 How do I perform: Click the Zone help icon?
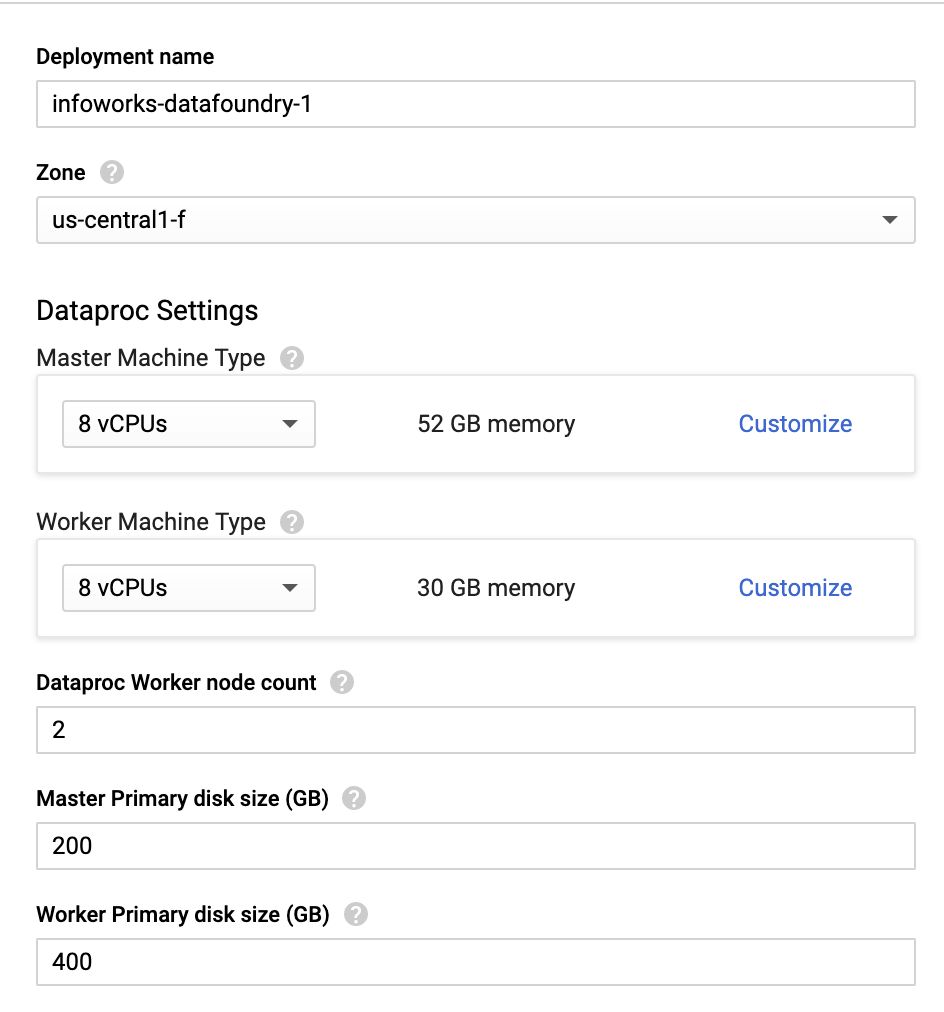coord(112,172)
